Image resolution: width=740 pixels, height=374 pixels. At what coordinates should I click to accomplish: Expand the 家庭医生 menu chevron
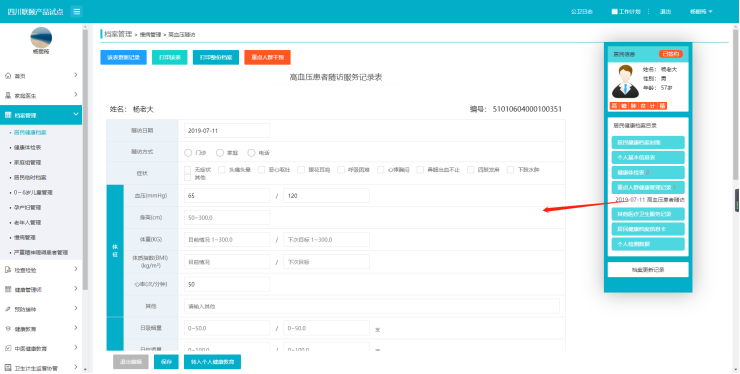[x=76, y=95]
